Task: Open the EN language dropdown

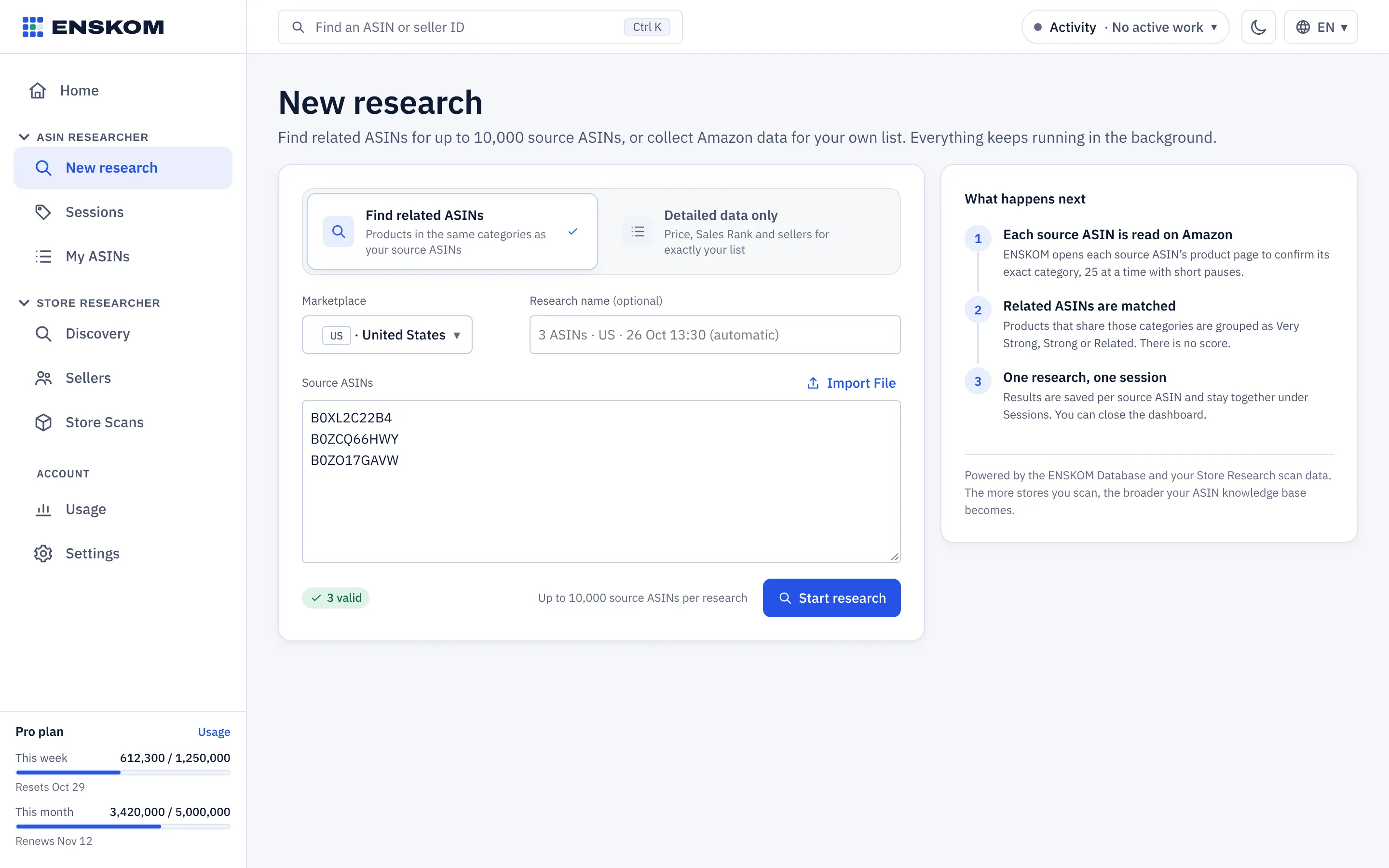Action: pos(1320,27)
